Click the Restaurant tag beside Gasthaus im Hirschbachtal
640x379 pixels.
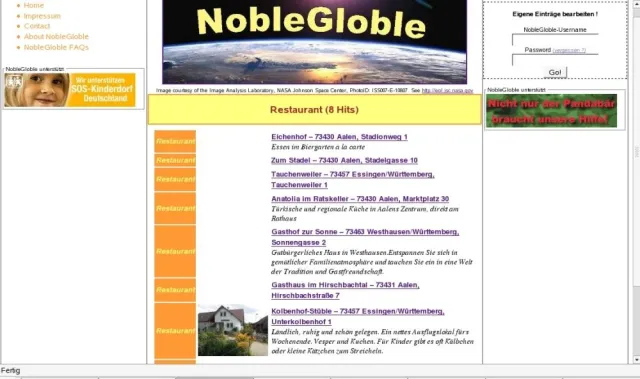pos(175,290)
